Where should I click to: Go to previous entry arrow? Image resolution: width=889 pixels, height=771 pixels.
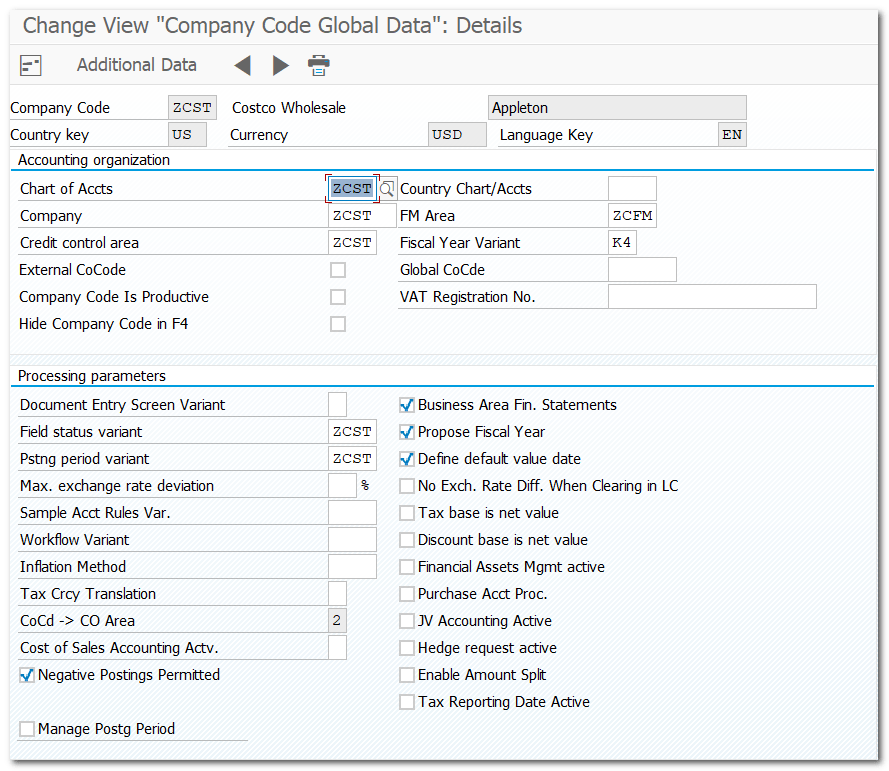(x=242, y=66)
